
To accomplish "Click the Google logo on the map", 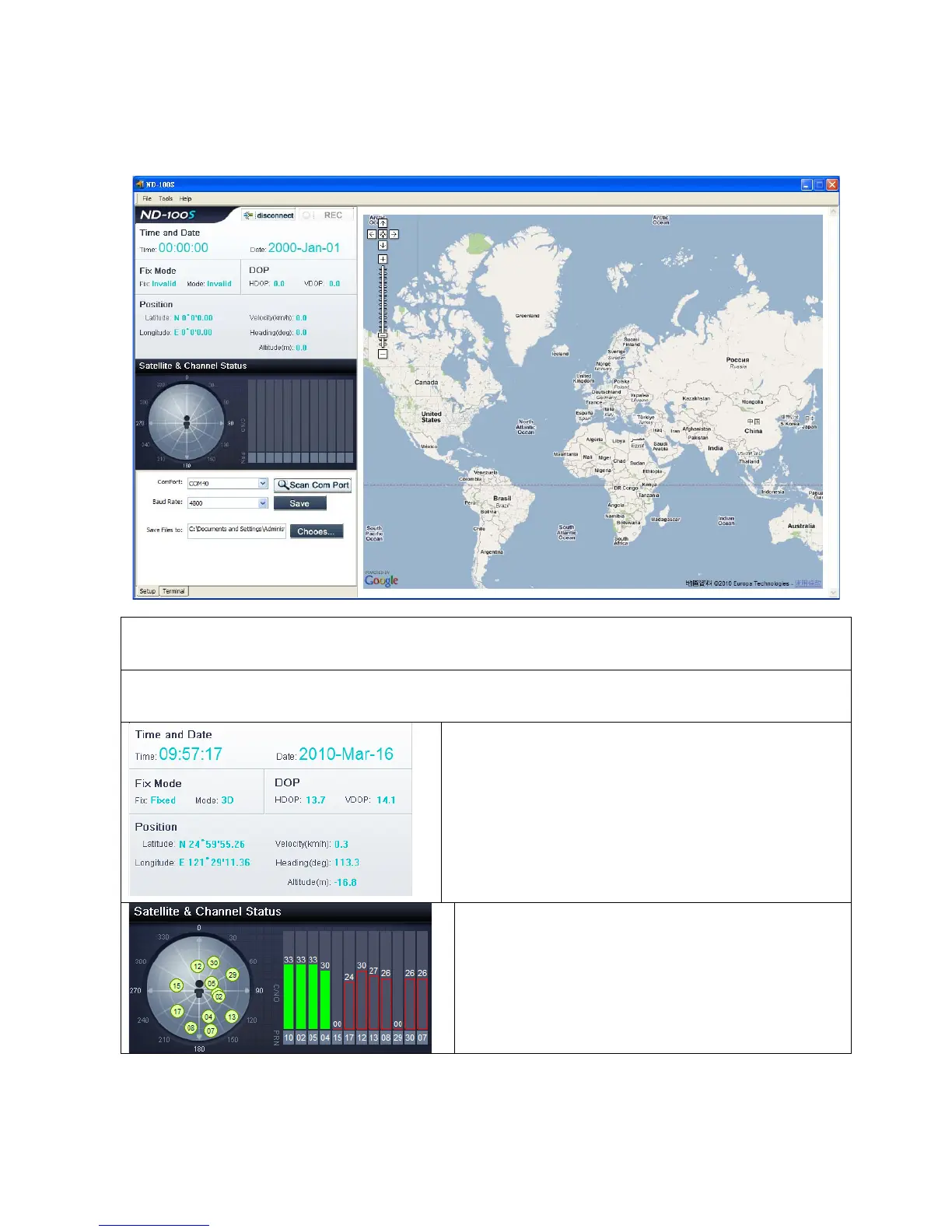I will pos(381,580).
